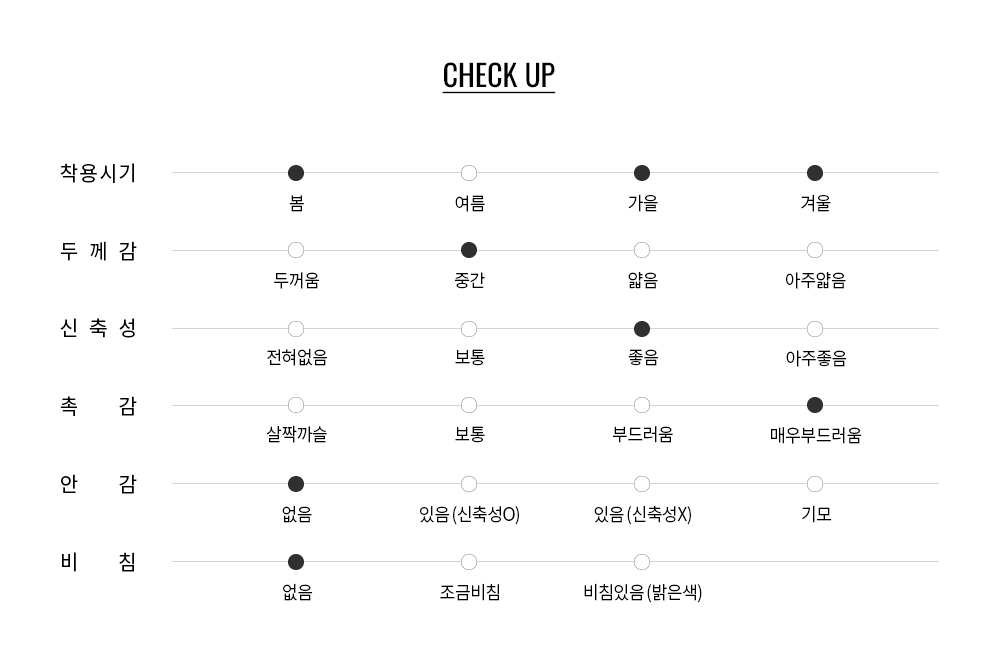Click the 비침있음 (밝은색) option label
The height and width of the screenshot is (661, 1000).
coord(642,593)
